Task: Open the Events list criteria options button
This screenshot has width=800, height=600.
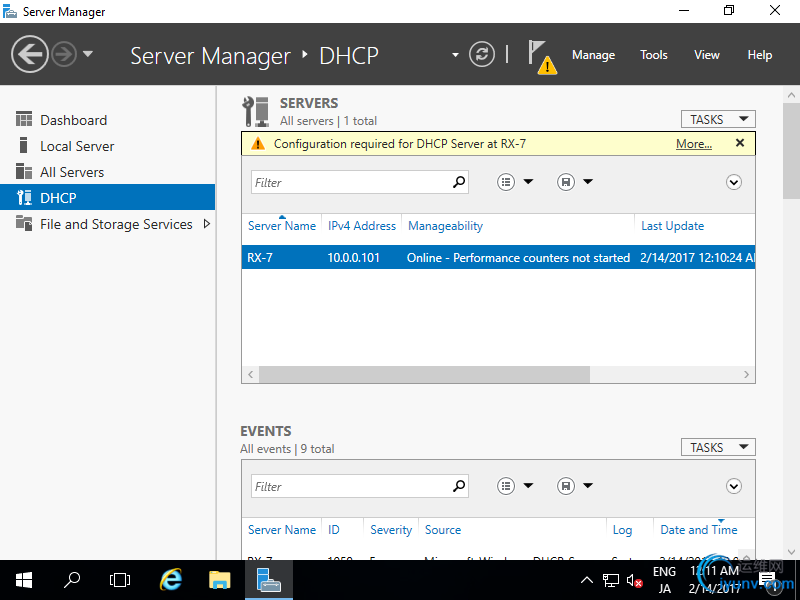Action: tap(506, 486)
